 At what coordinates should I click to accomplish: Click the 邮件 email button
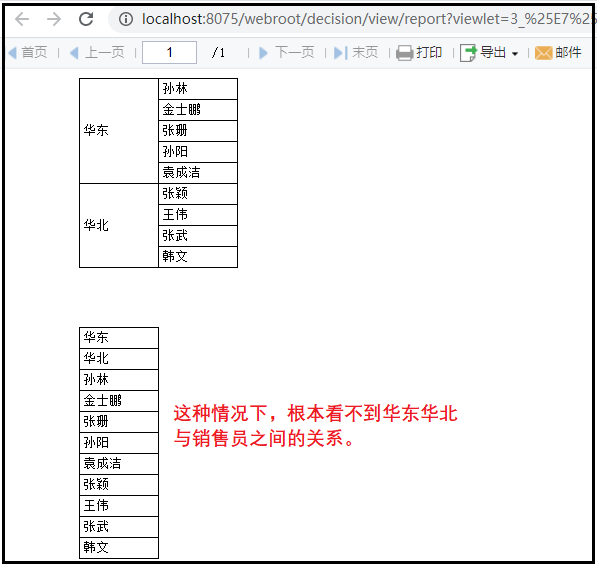(558, 52)
